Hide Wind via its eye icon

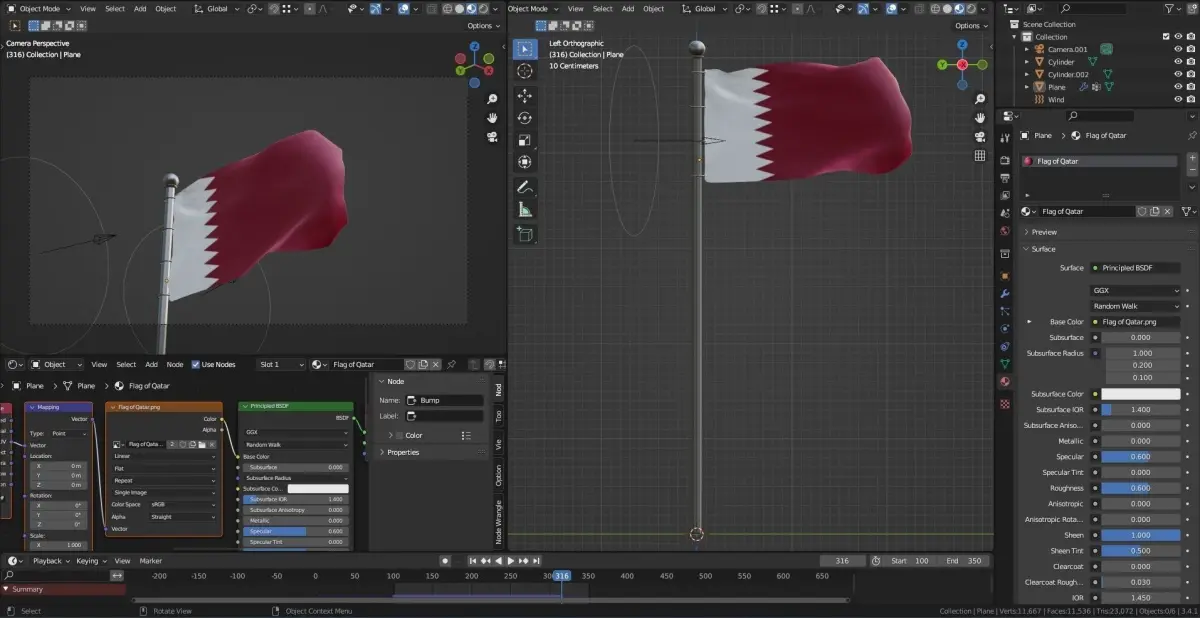1177,99
